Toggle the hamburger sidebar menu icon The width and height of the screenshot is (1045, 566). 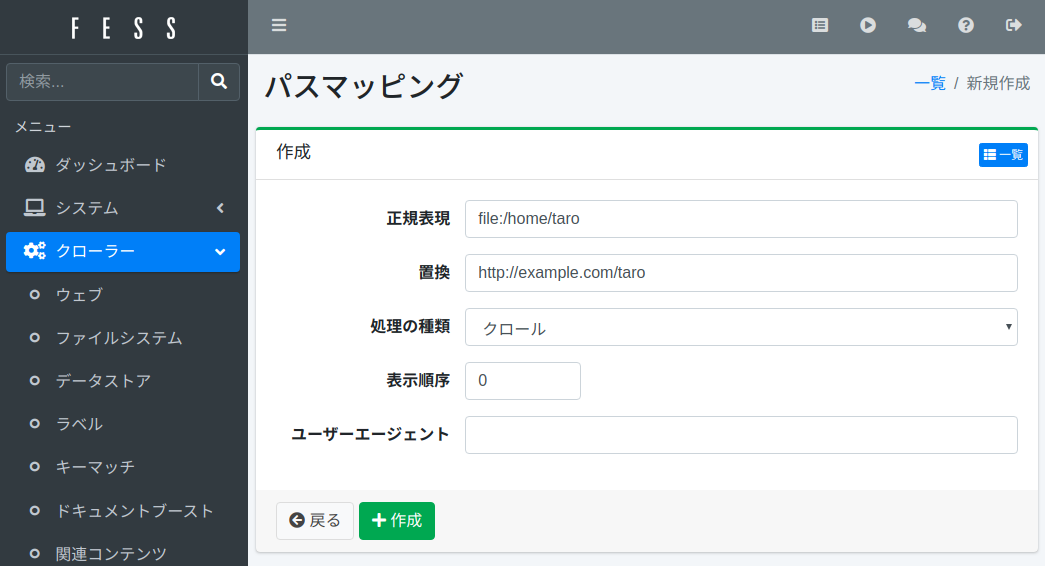[279, 26]
